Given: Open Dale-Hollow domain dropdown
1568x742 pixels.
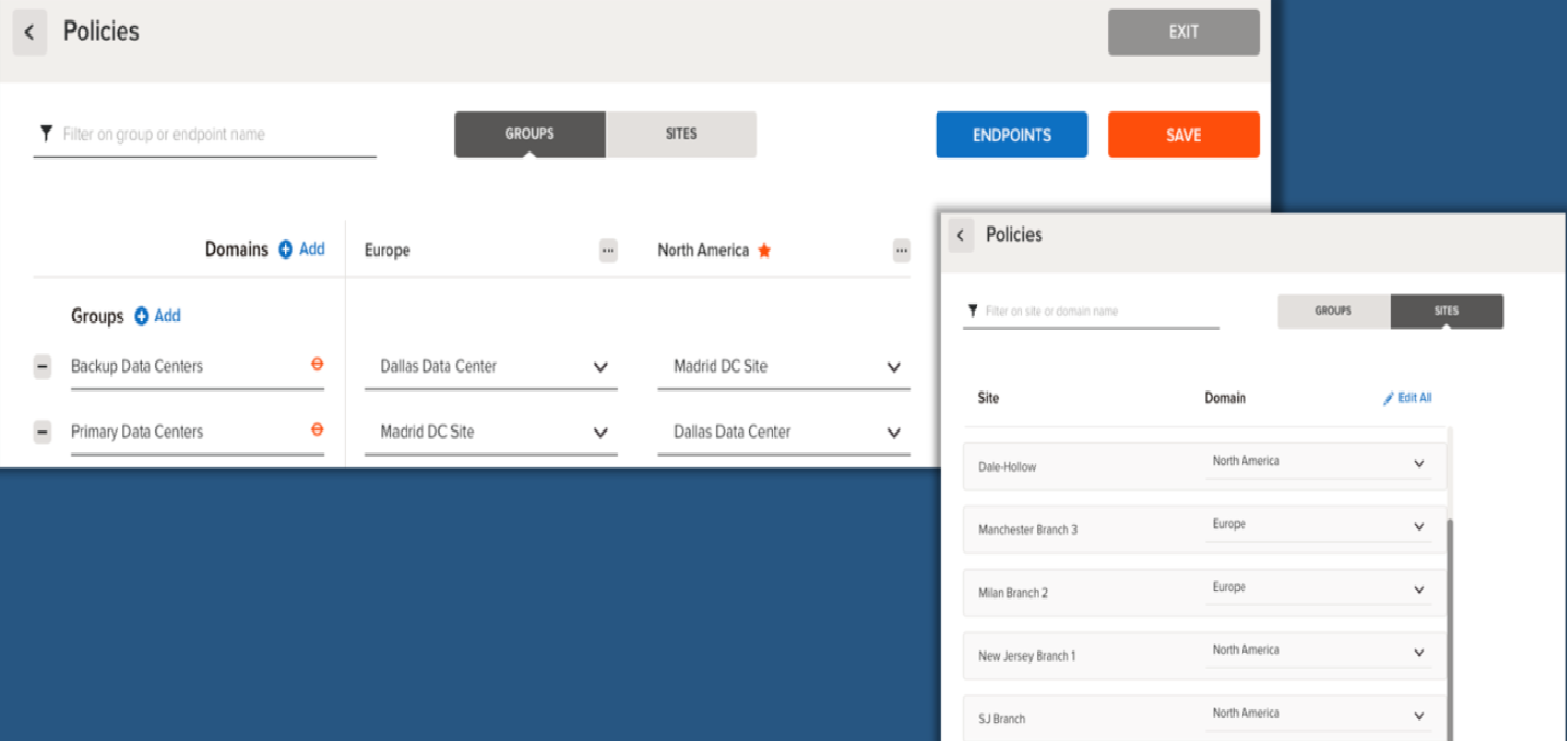Looking at the screenshot, I should [x=1418, y=464].
